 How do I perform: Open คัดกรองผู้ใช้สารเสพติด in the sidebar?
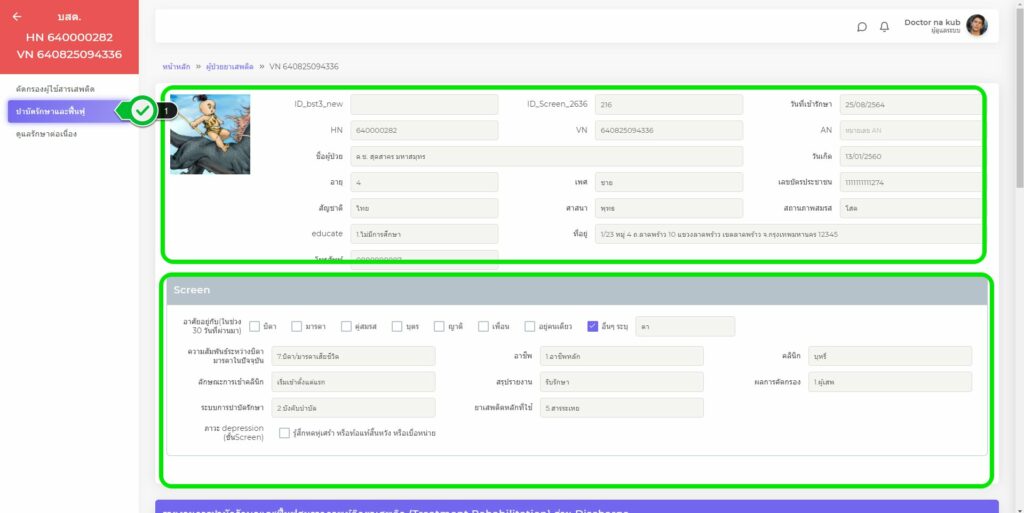56,89
